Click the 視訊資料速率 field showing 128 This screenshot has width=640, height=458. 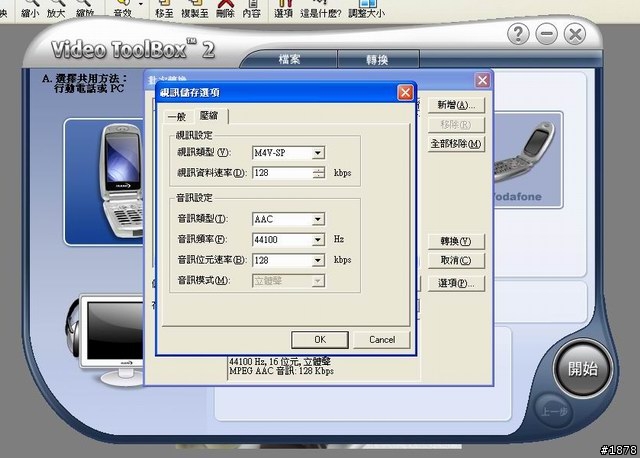[x=282, y=173]
